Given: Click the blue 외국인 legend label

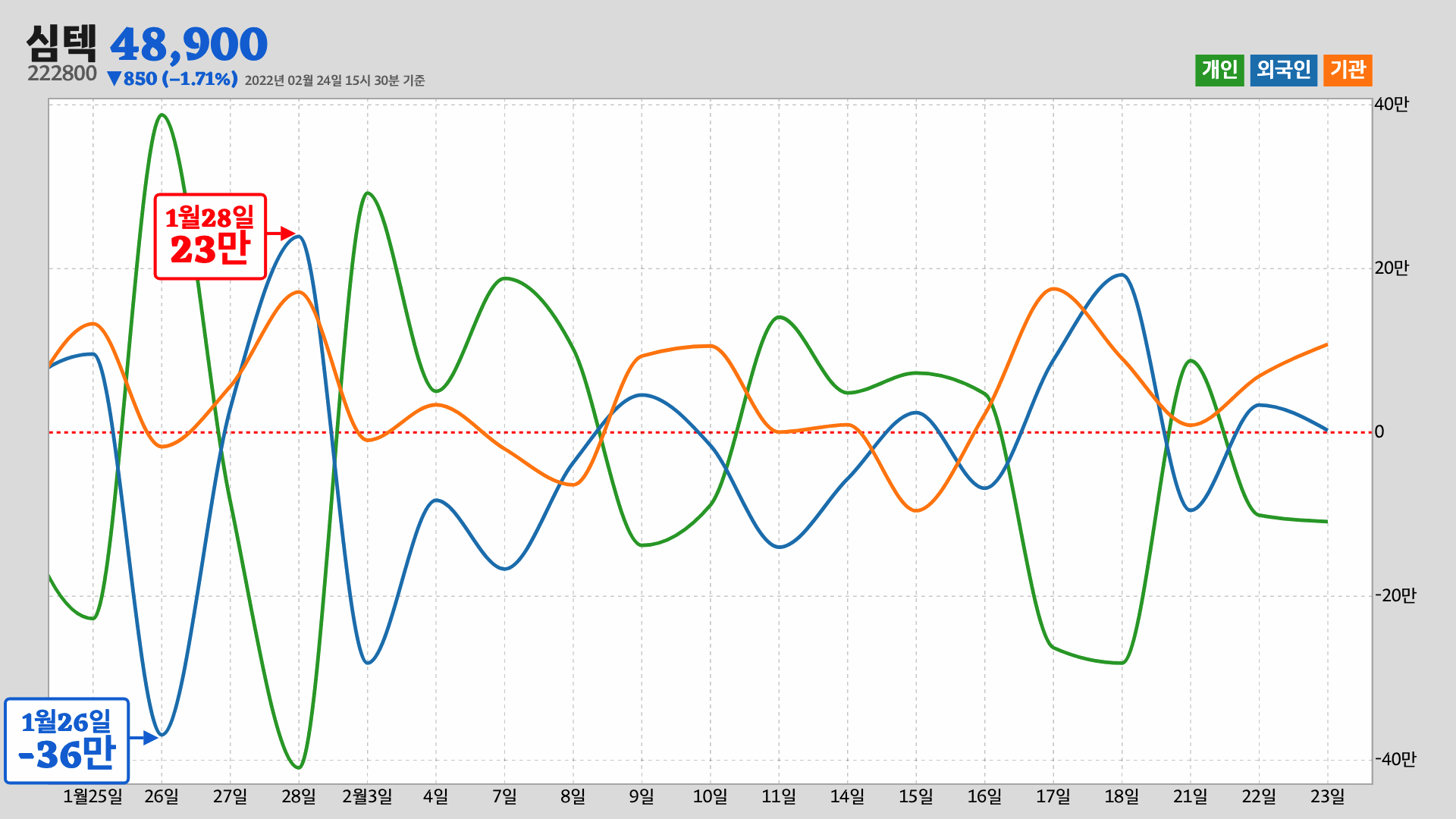Looking at the screenshot, I should pyautogui.click(x=1283, y=71).
